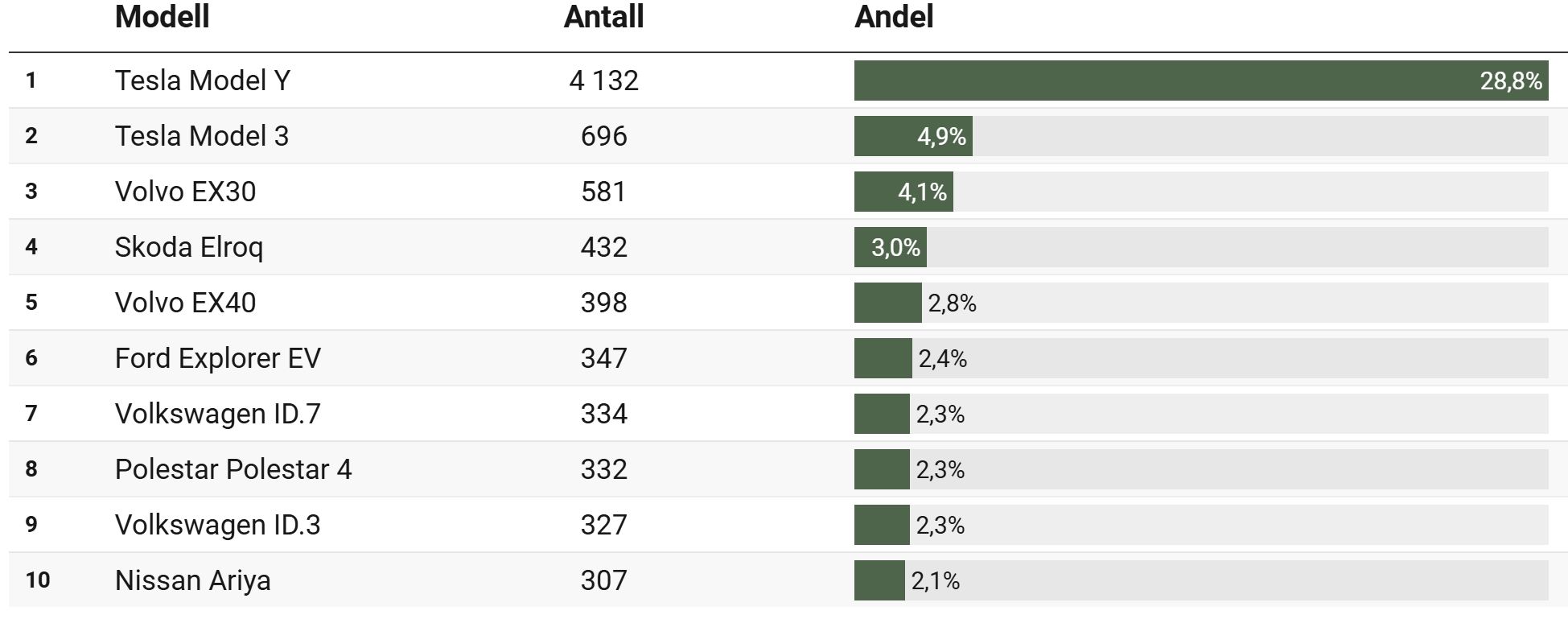Click the Volkswagen ID.7 model name
Viewport: 1568px width, 619px height.
point(217,414)
